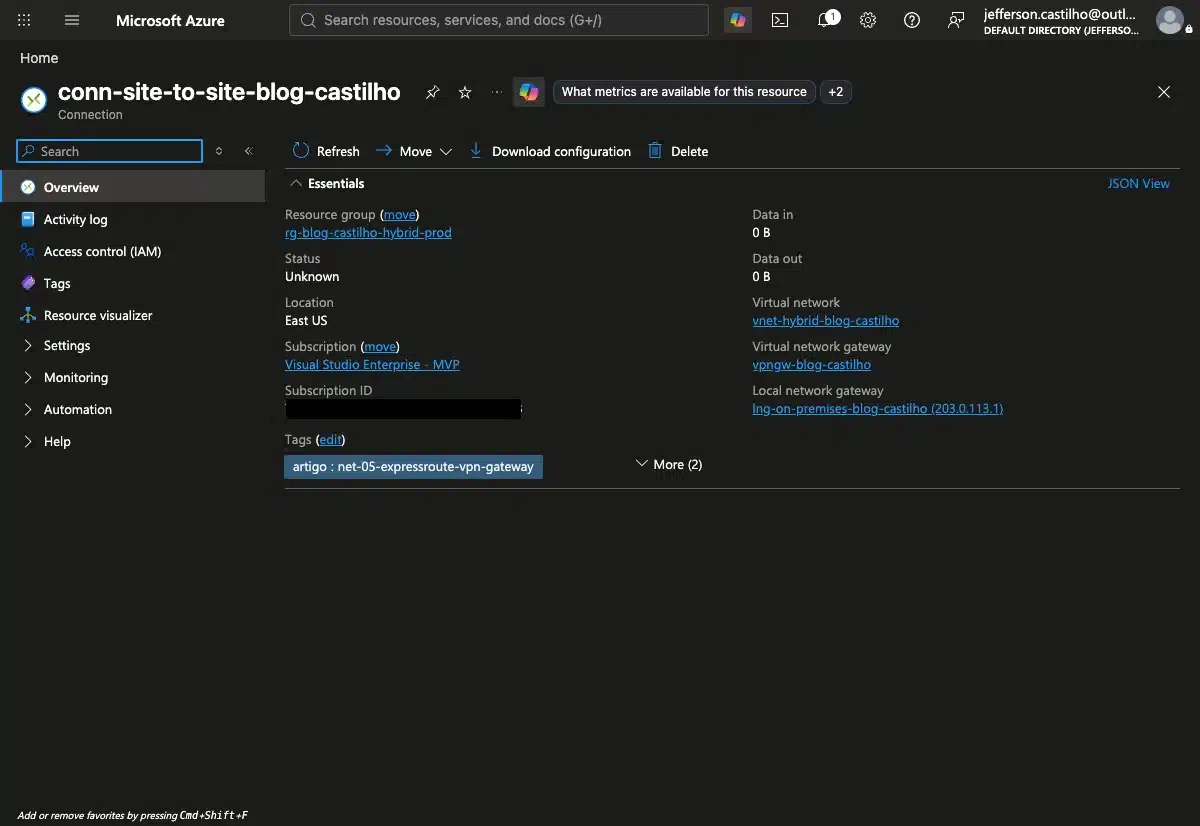Open Visual Studio Enterprise - MVP subscription
This screenshot has height=826, width=1200.
(x=372, y=364)
